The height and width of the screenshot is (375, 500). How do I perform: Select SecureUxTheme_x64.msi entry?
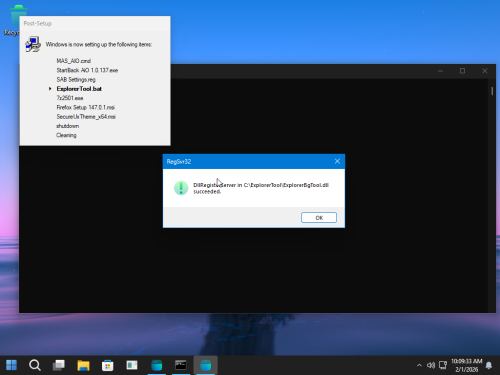[x=86, y=117]
